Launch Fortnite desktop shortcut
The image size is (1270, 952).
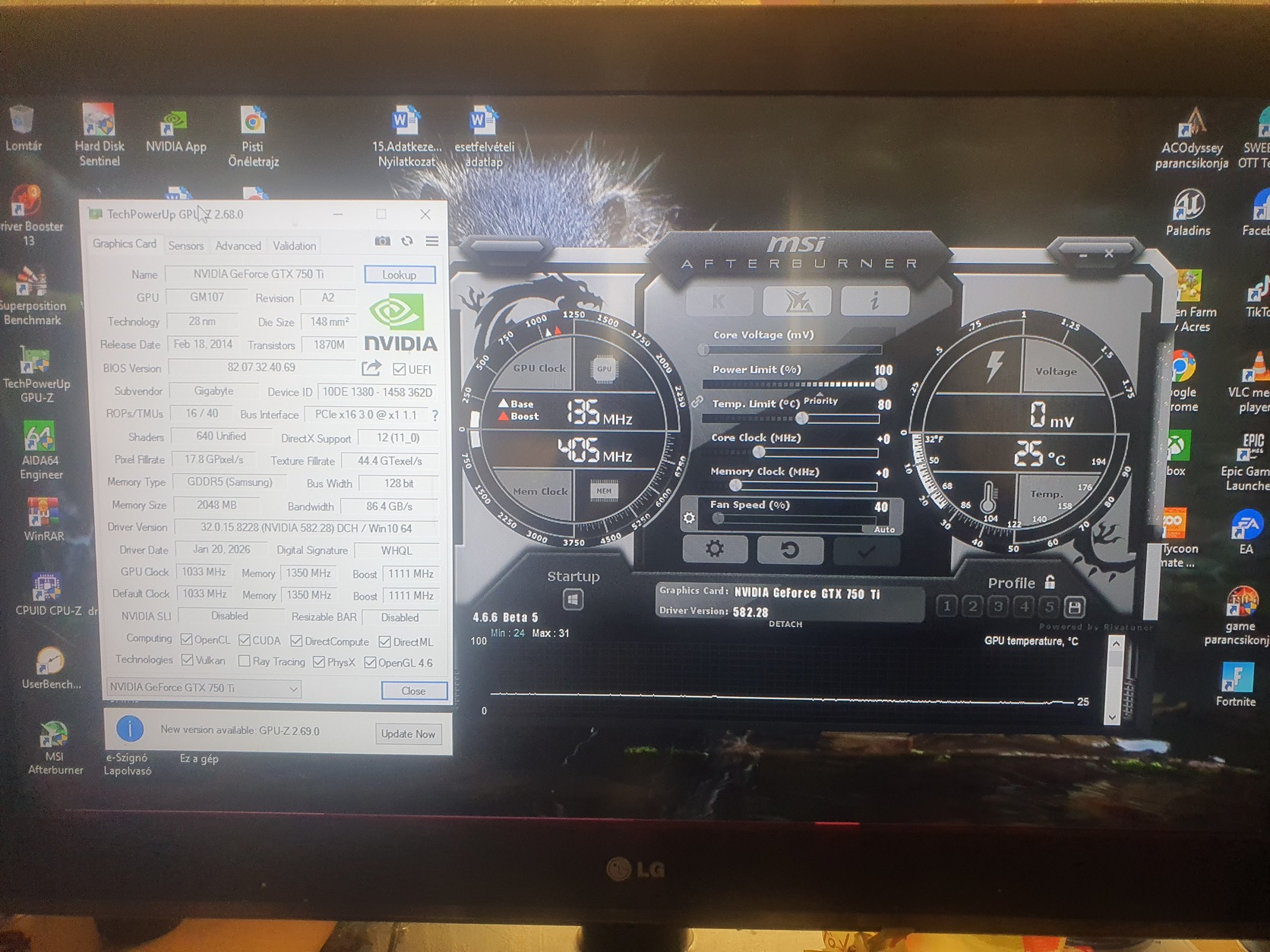coord(1236,685)
